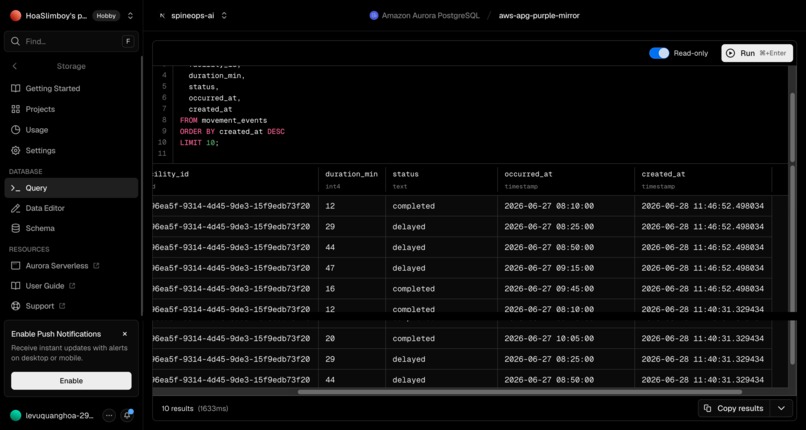
Task: Click the spineops-ai project logo icon
Action: (x=162, y=15)
